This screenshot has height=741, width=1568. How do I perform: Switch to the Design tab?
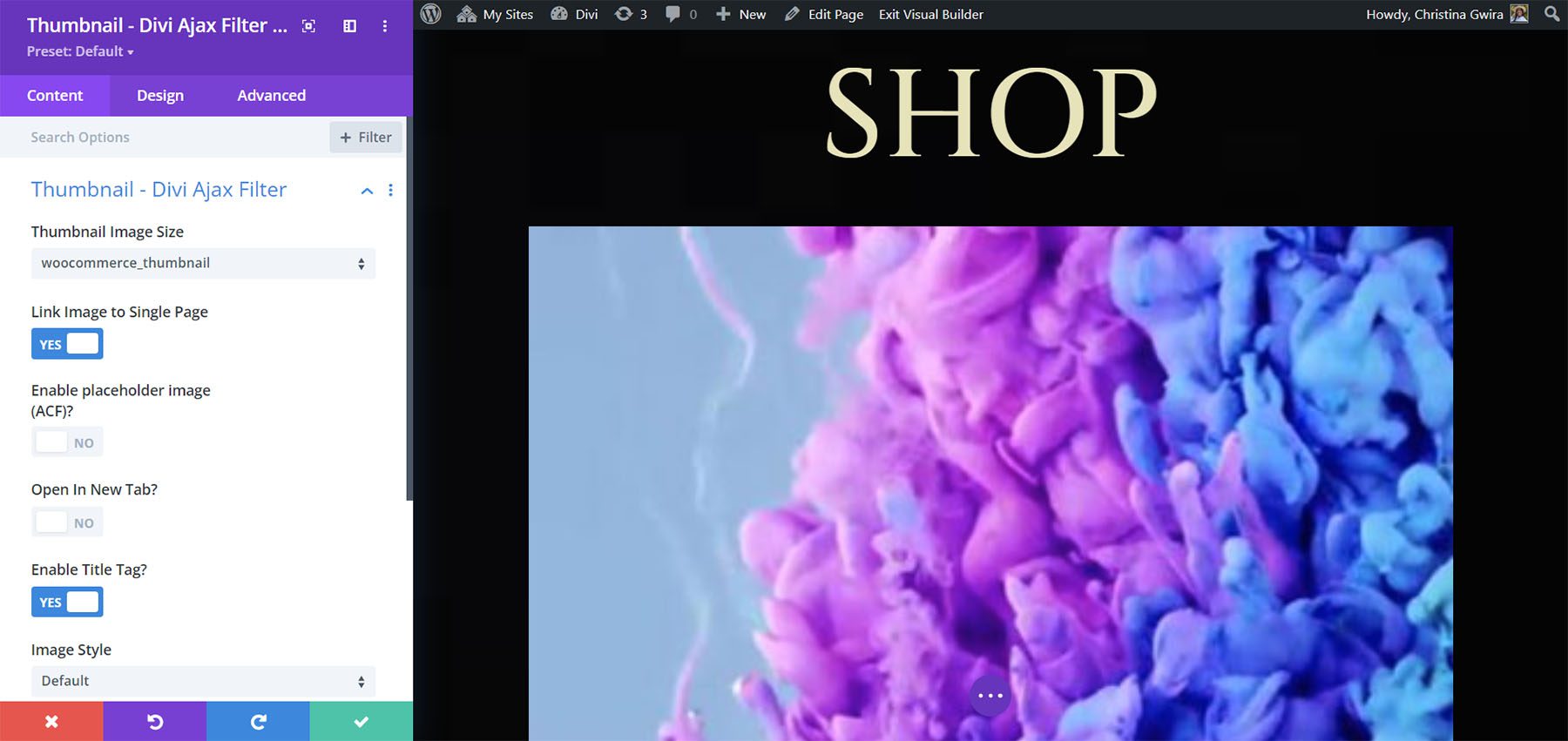160,96
